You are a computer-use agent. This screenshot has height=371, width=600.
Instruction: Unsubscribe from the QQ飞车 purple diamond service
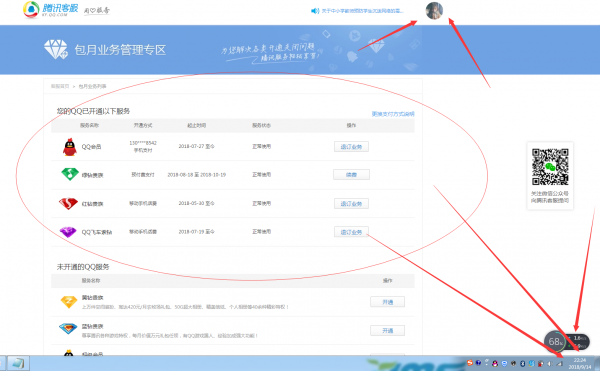[x=351, y=232]
